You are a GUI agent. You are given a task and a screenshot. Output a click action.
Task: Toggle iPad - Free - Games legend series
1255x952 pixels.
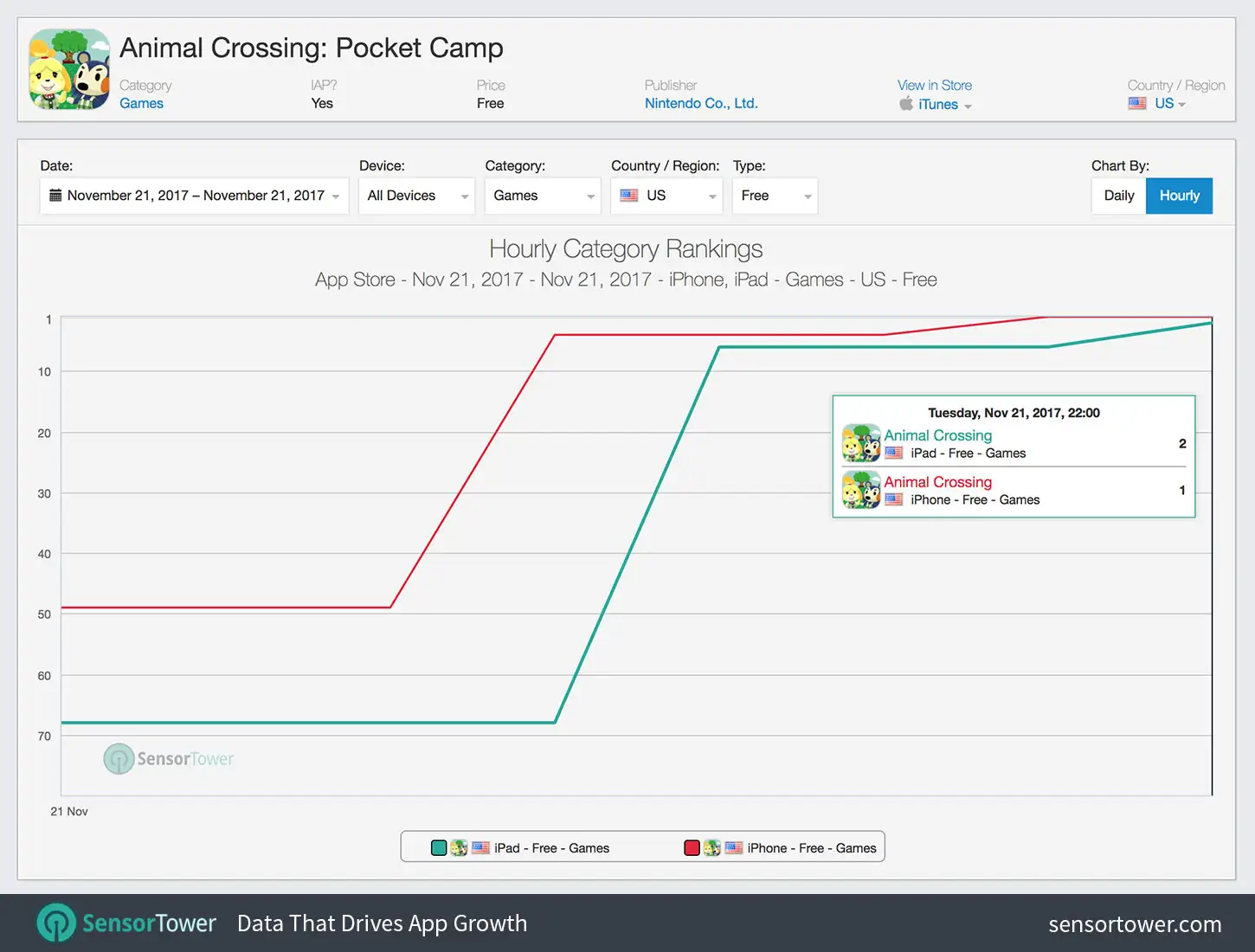(520, 848)
